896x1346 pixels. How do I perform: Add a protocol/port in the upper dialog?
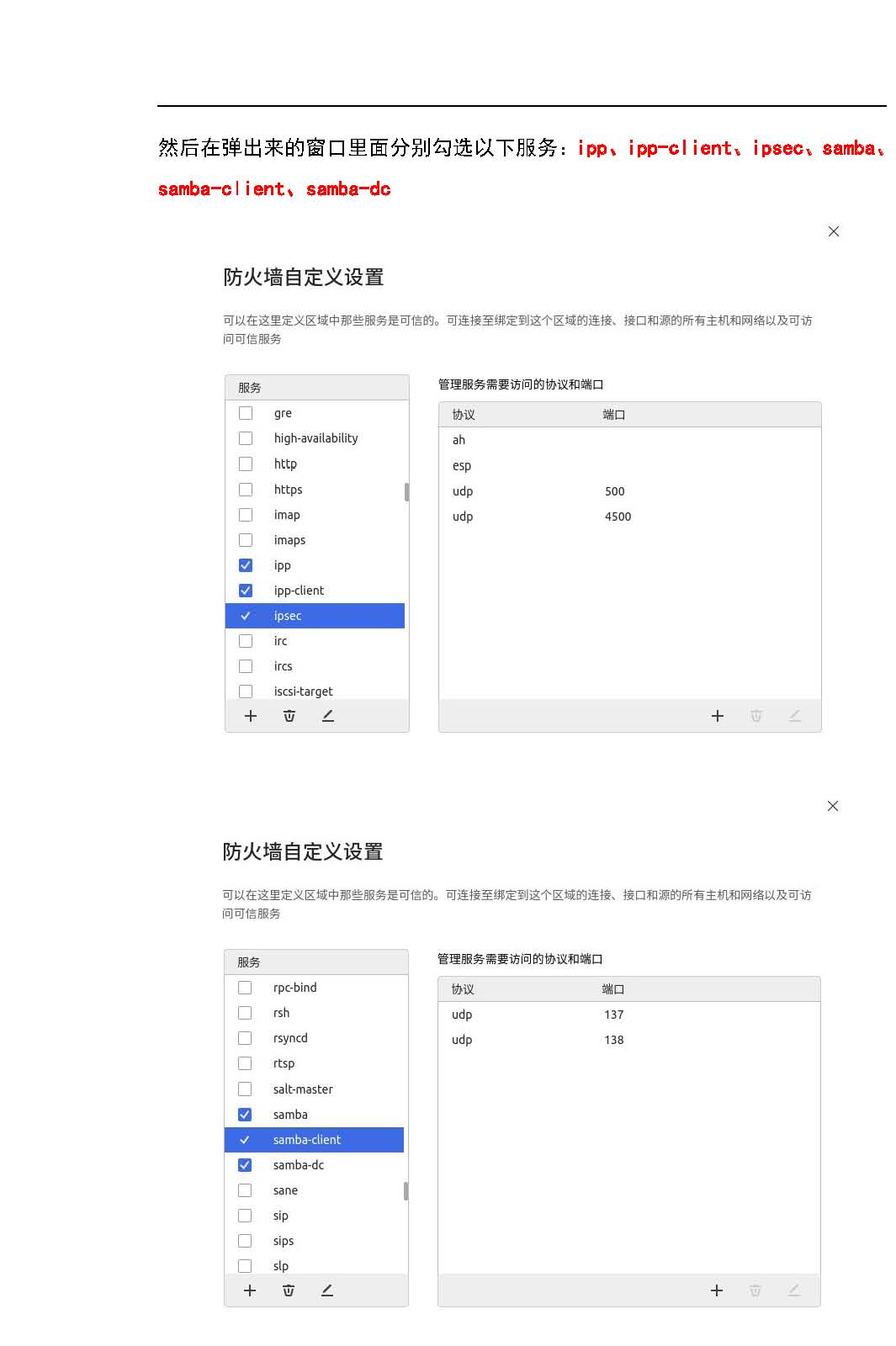pos(718,716)
